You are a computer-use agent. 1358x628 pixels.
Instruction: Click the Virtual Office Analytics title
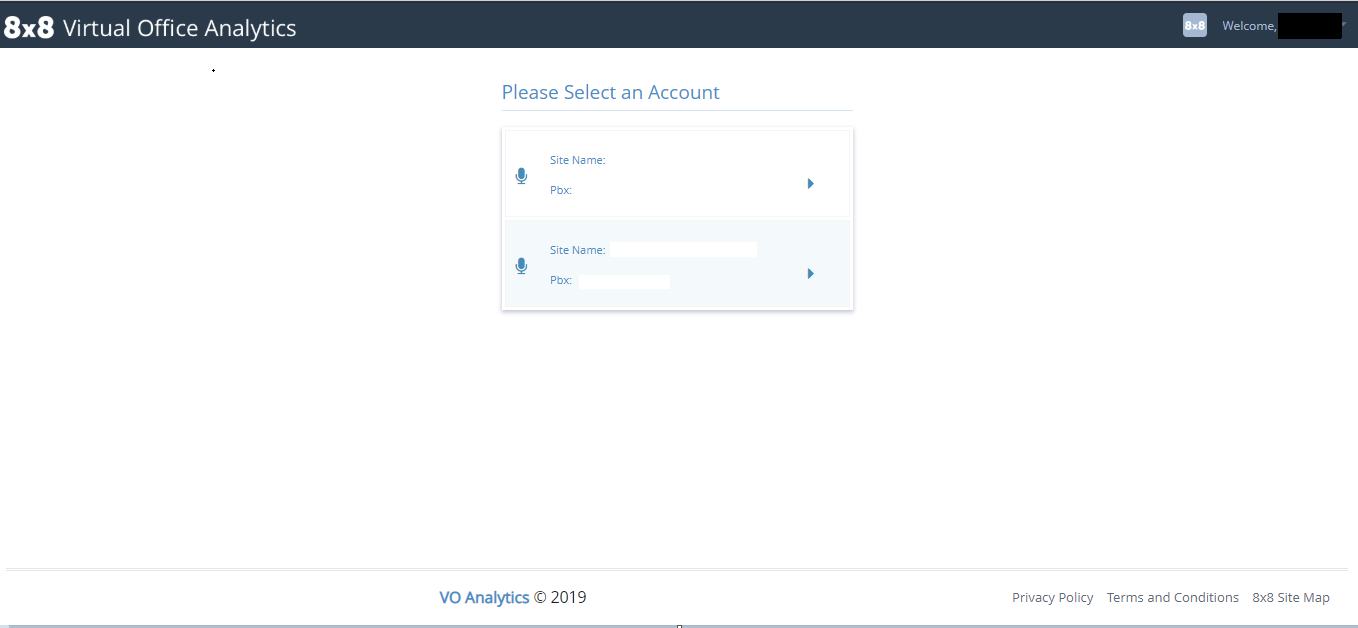point(180,28)
